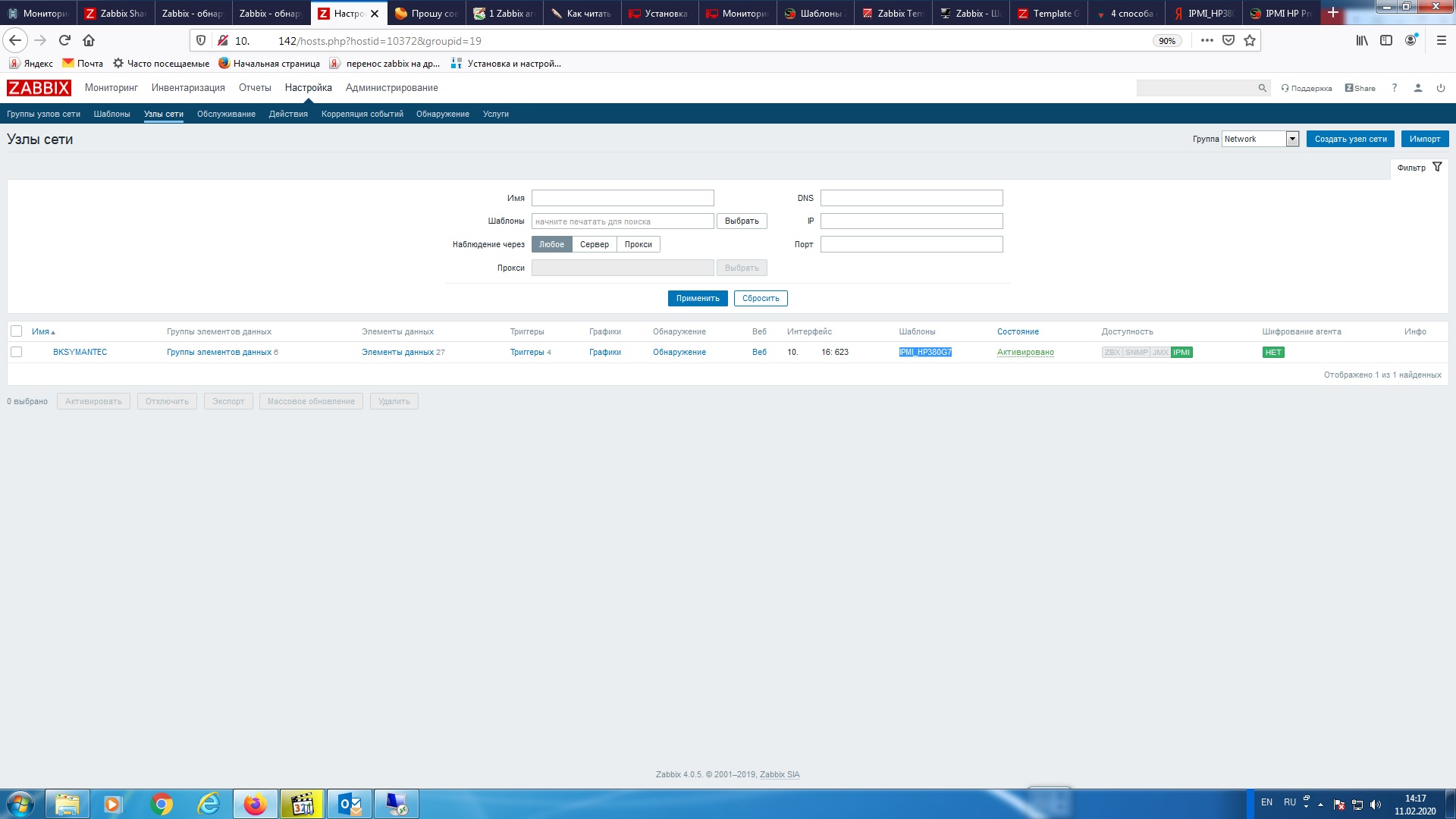The image size is (1456, 819).
Task: Go back with the browser back arrow
Action: 15,40
